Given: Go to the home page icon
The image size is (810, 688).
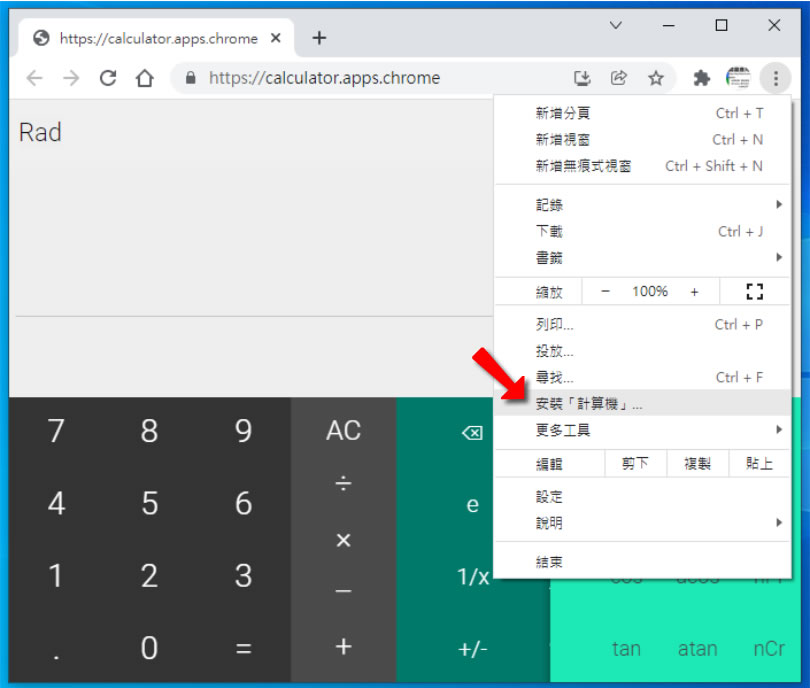Looking at the screenshot, I should point(145,78).
